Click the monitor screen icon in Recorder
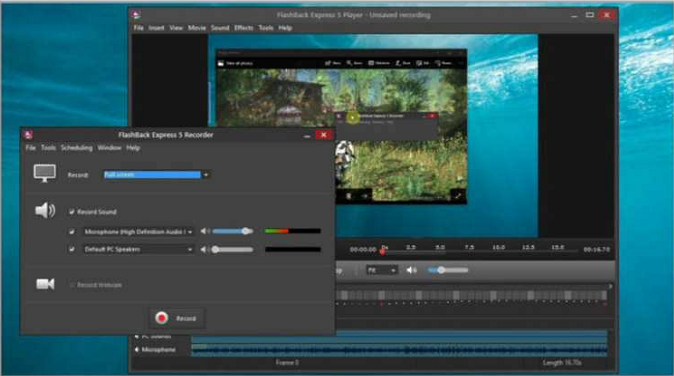 tap(45, 173)
